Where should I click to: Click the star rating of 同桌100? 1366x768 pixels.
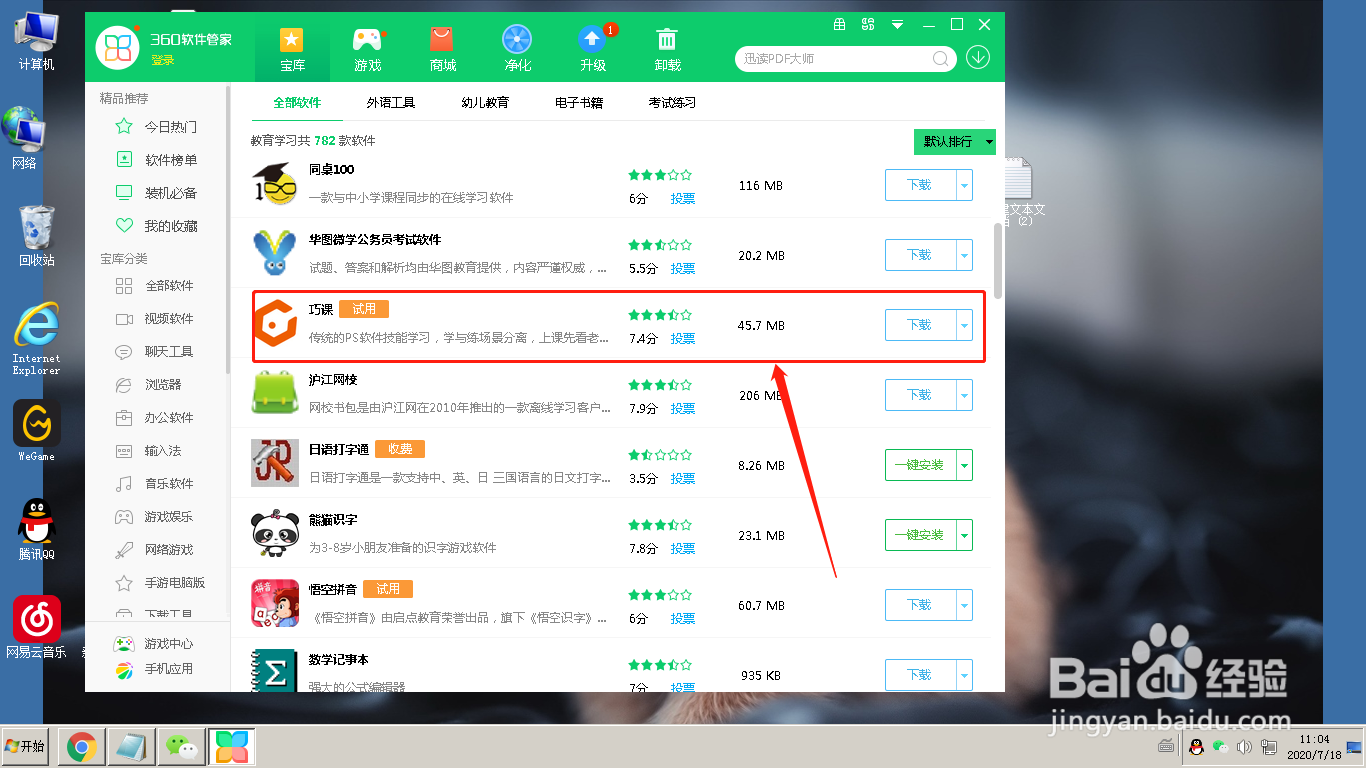660,174
